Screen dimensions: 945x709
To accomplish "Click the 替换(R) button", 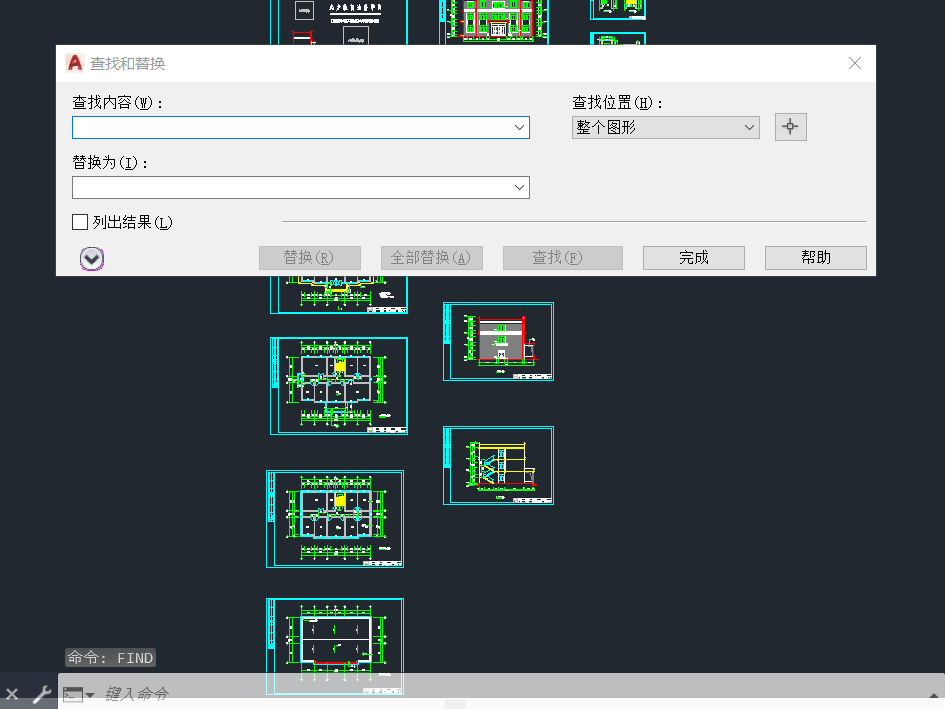I will (x=309, y=257).
